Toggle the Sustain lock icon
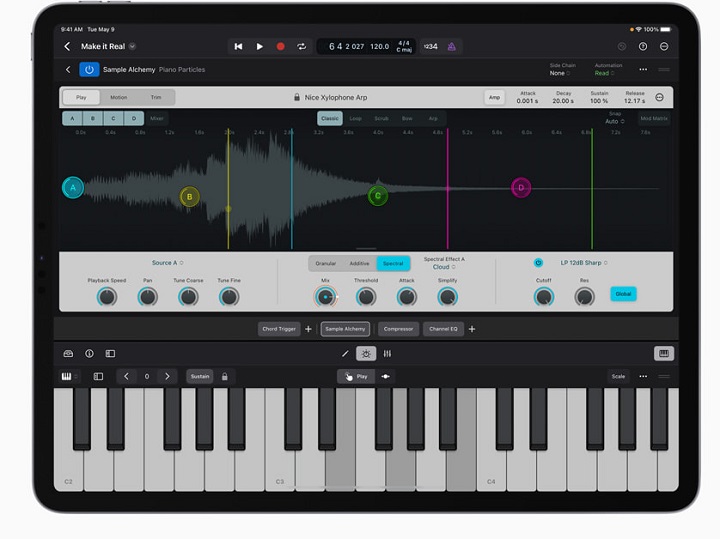This screenshot has width=720, height=539. tap(225, 377)
